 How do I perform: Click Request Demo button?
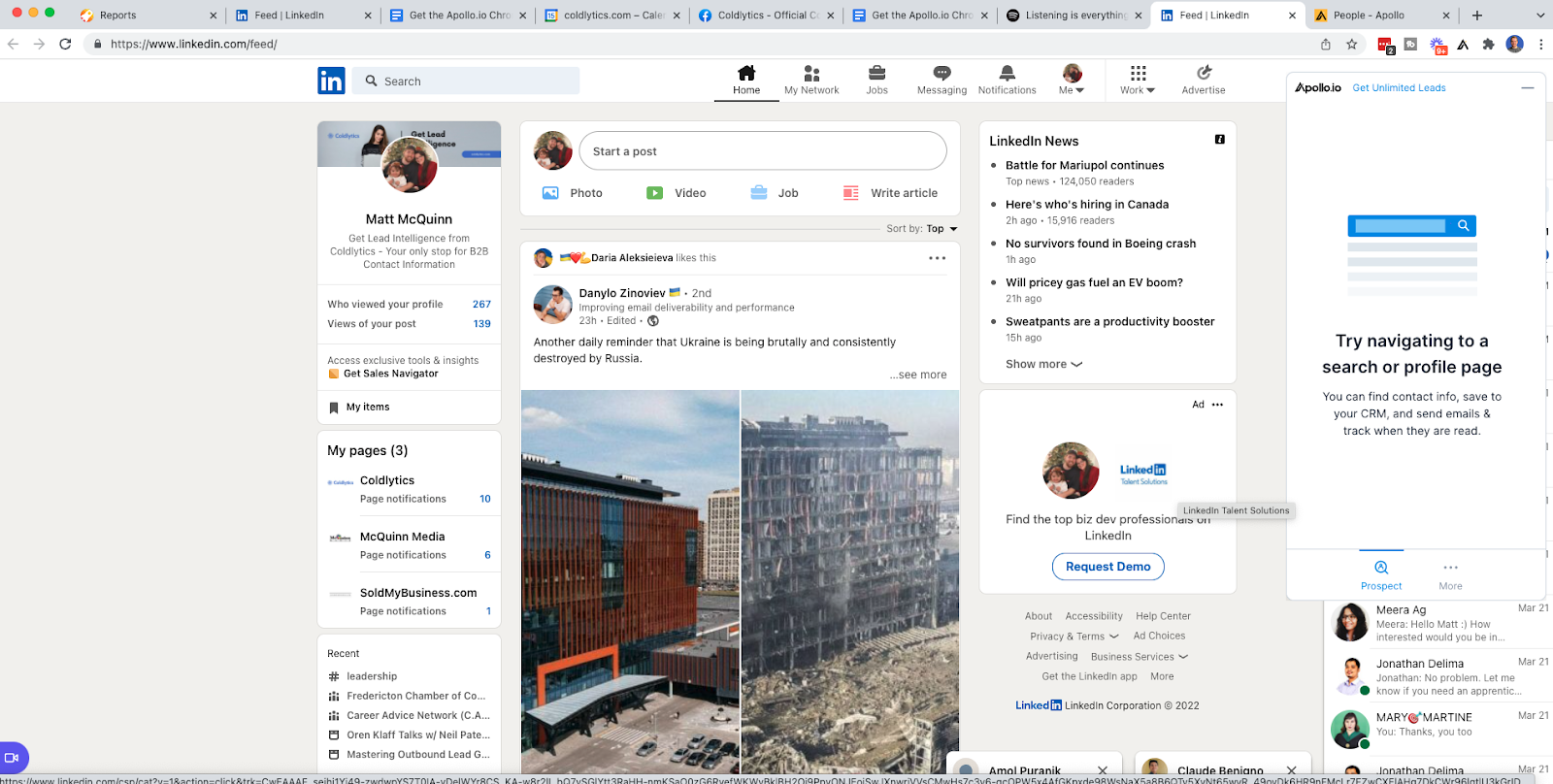pyautogui.click(x=1107, y=567)
